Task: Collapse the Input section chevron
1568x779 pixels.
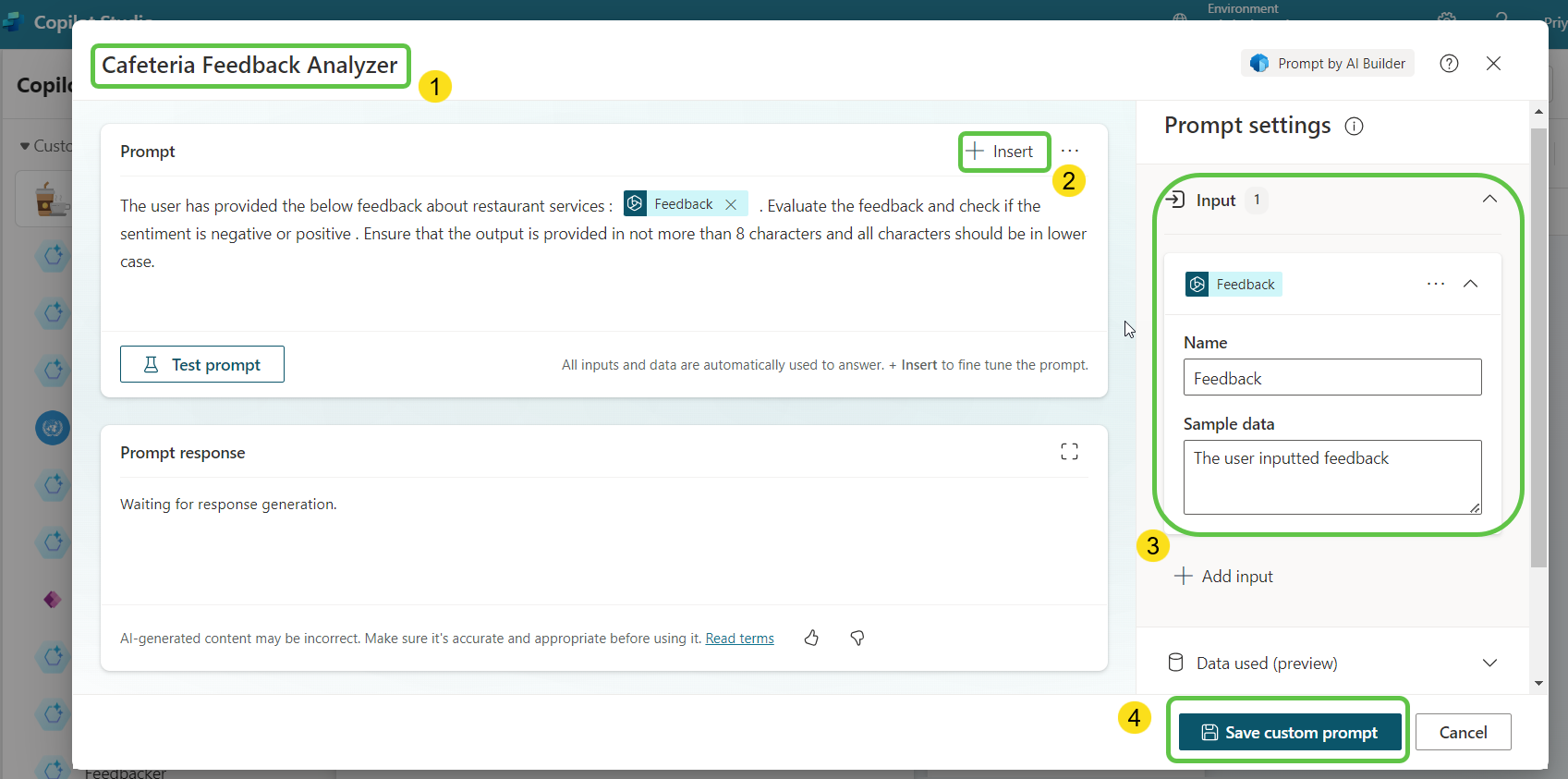Action: coord(1489,200)
